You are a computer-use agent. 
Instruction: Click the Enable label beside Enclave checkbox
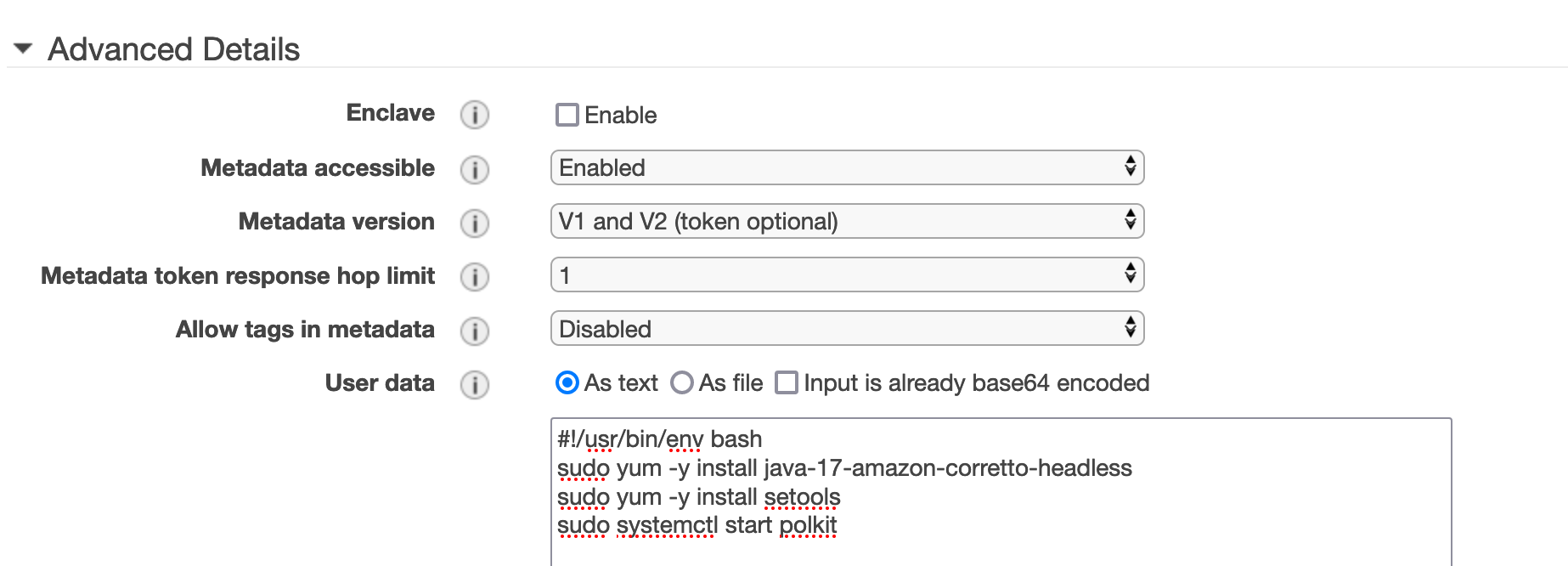(x=620, y=115)
